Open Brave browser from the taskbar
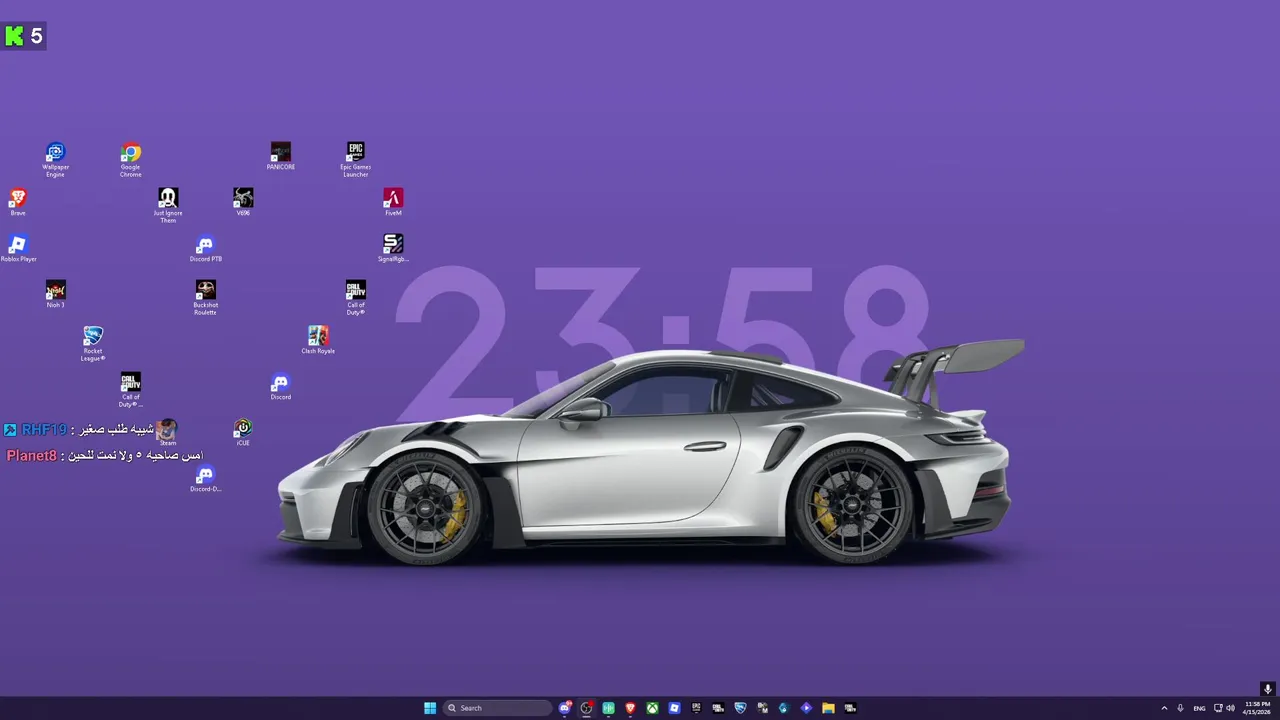 (630, 708)
